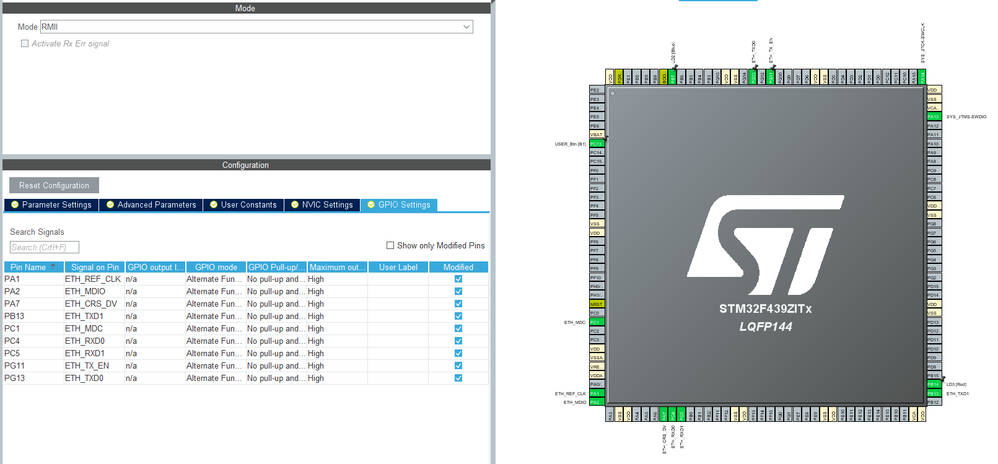Click the Signal on Pin column header
This screenshot has height=464, width=998.
click(94, 267)
